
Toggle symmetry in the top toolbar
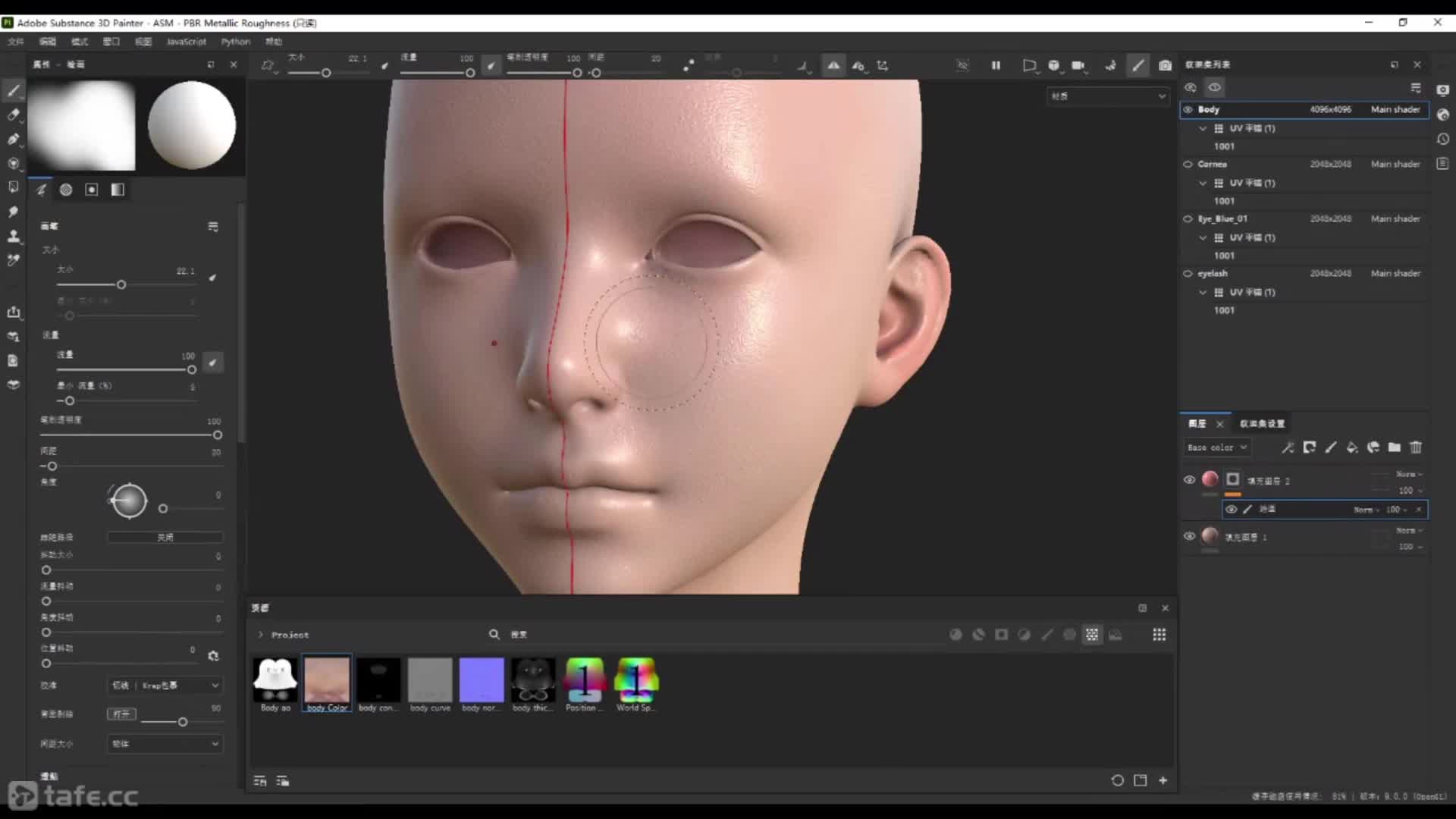pyautogui.click(x=833, y=66)
